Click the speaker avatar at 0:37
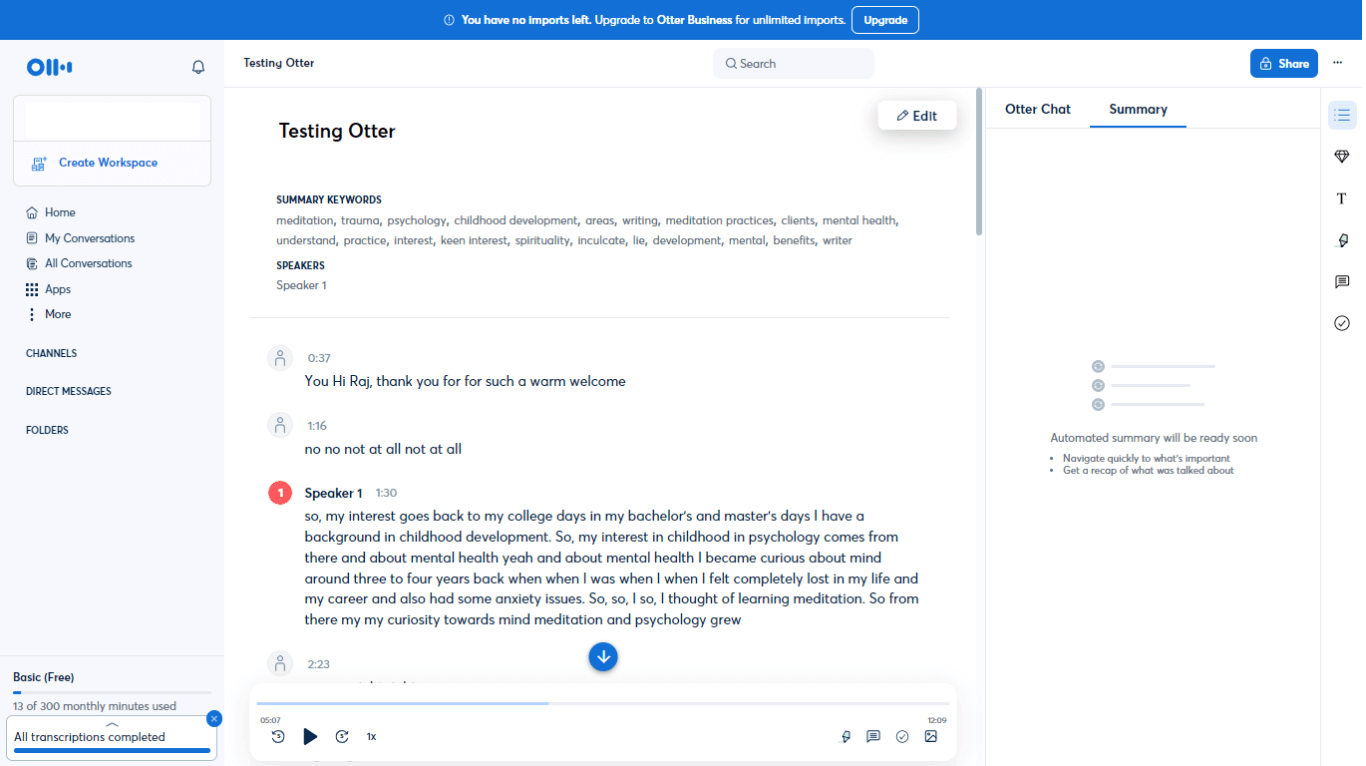Image resolution: width=1366 pixels, height=766 pixels. [x=280, y=358]
